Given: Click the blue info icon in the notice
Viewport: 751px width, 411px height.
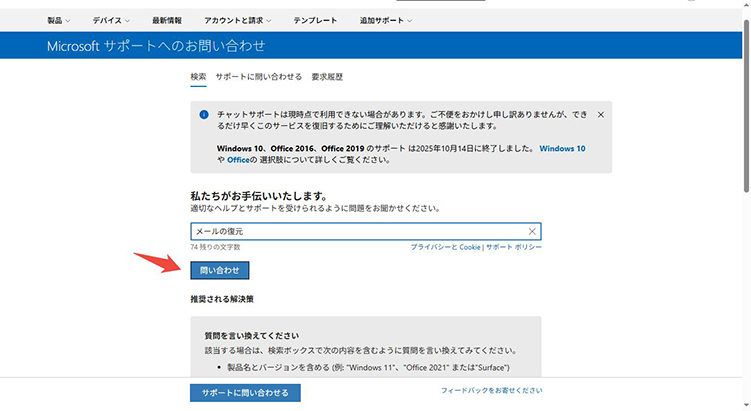Looking at the screenshot, I should 204,115.
